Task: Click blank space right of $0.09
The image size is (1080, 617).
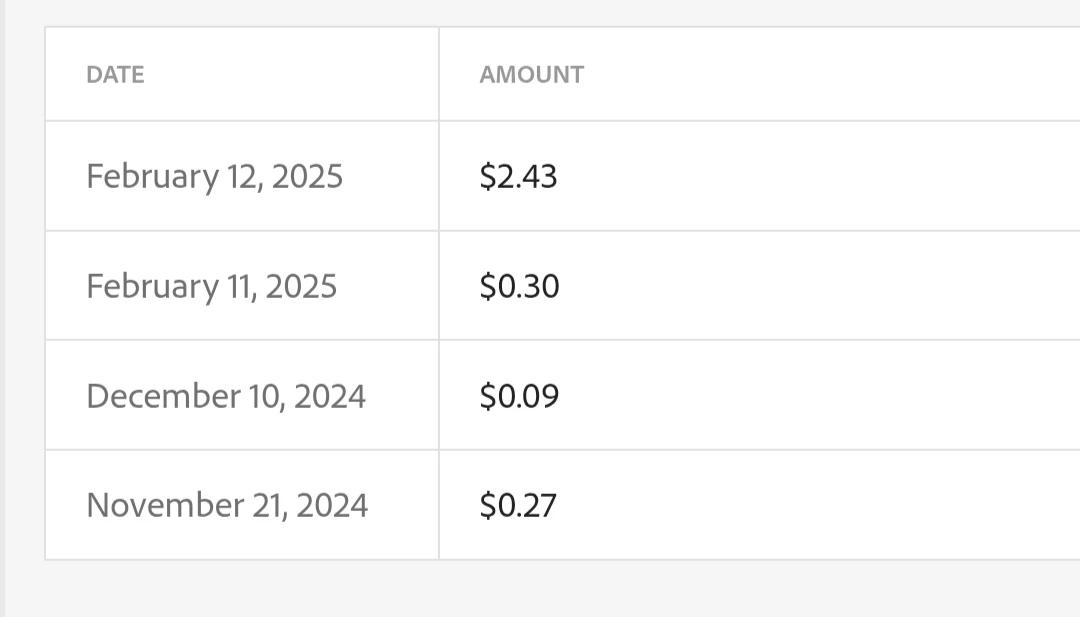Action: 820,396
